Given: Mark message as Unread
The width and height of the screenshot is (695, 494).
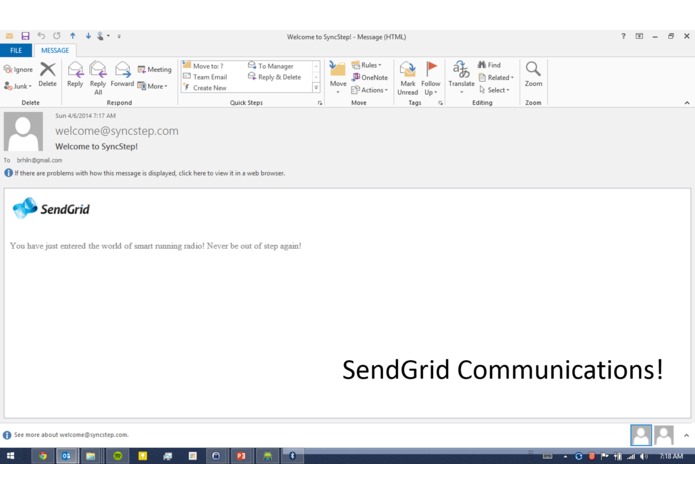Looking at the screenshot, I should click(x=408, y=78).
